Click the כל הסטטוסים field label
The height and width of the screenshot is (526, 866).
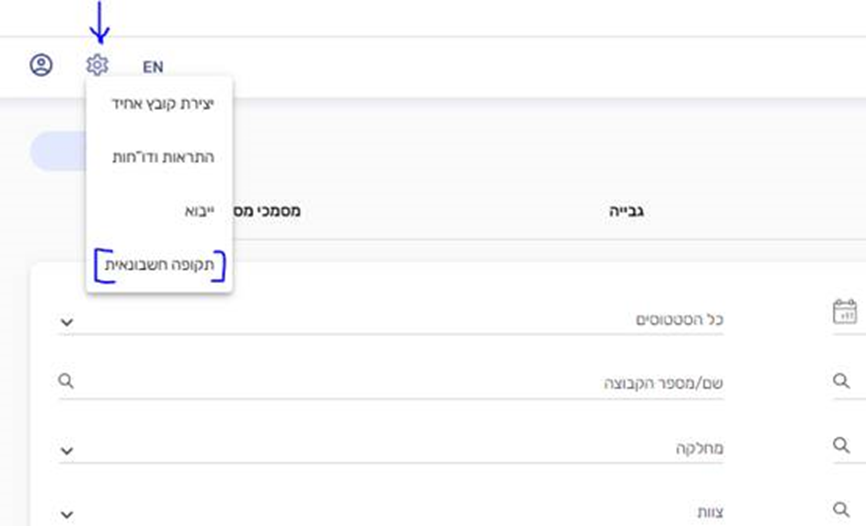click(679, 319)
